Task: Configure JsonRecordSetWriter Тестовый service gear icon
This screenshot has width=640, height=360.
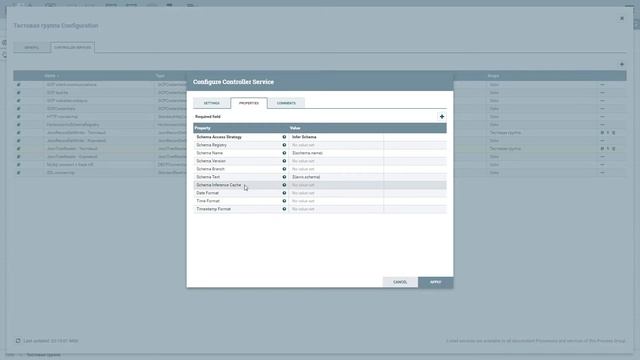Action: [602, 133]
